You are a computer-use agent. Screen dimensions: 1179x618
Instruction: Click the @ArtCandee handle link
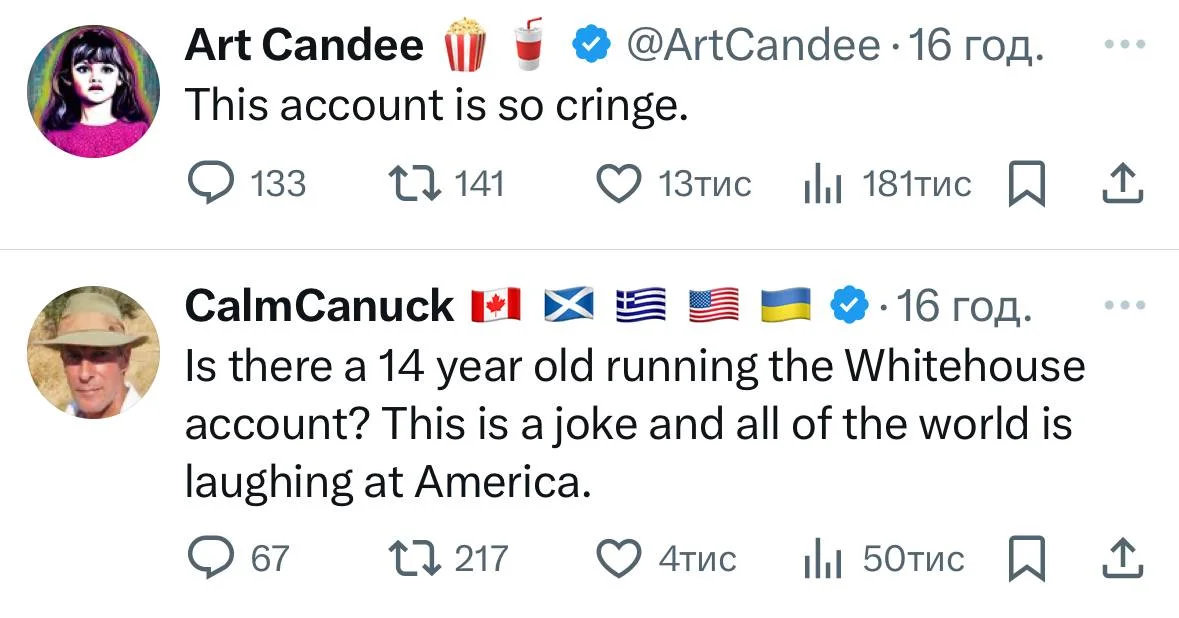pos(753,45)
